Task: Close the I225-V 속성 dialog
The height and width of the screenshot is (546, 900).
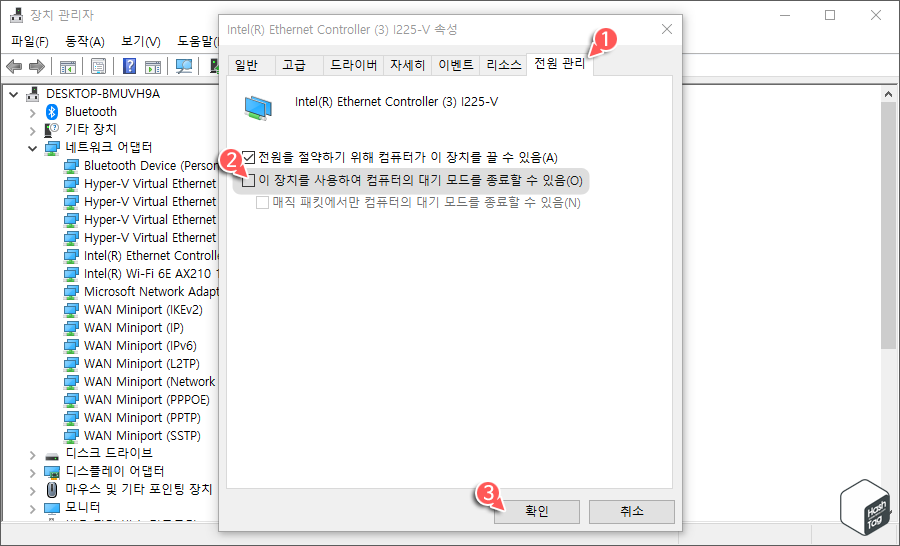Action: click(666, 29)
